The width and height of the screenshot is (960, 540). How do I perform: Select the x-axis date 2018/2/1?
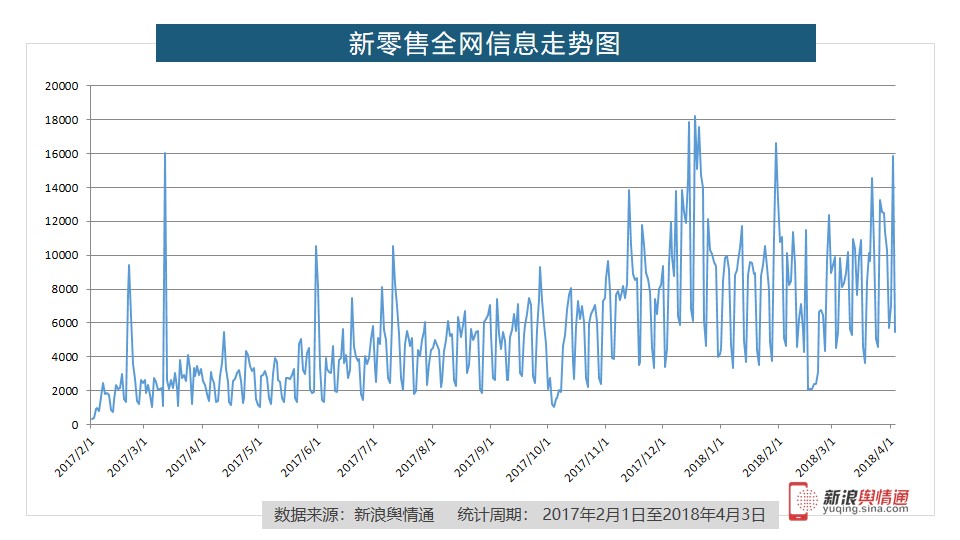[762, 457]
